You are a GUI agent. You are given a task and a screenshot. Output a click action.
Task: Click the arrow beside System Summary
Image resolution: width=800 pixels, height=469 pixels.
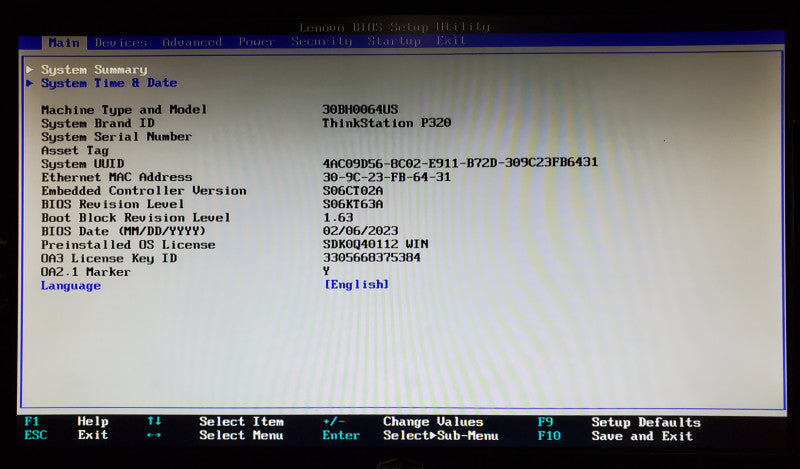click(30, 69)
